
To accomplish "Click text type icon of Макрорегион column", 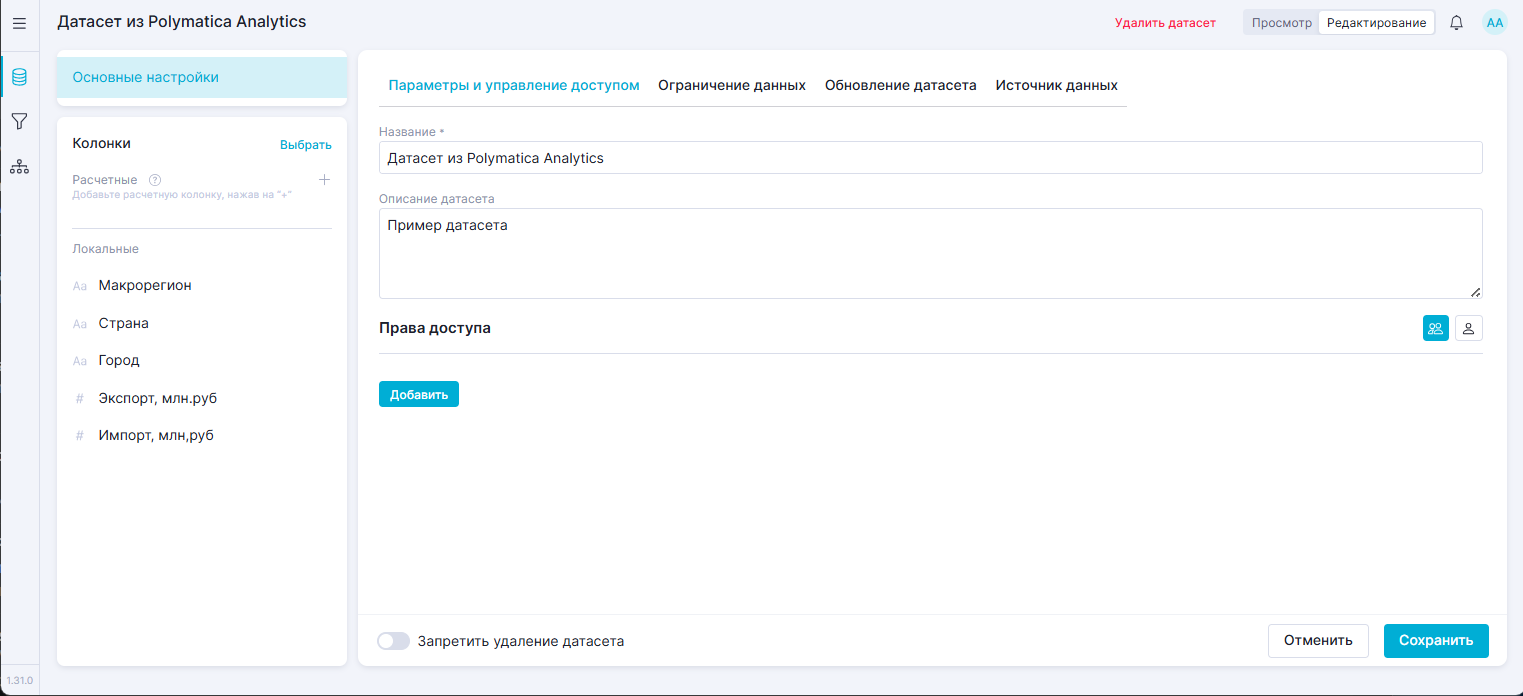I will [x=80, y=286].
